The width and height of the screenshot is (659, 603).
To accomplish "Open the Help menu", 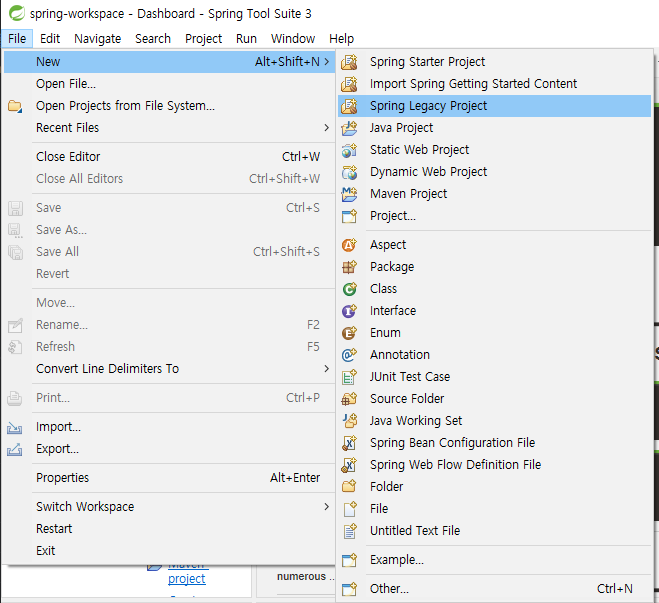I will (341, 39).
